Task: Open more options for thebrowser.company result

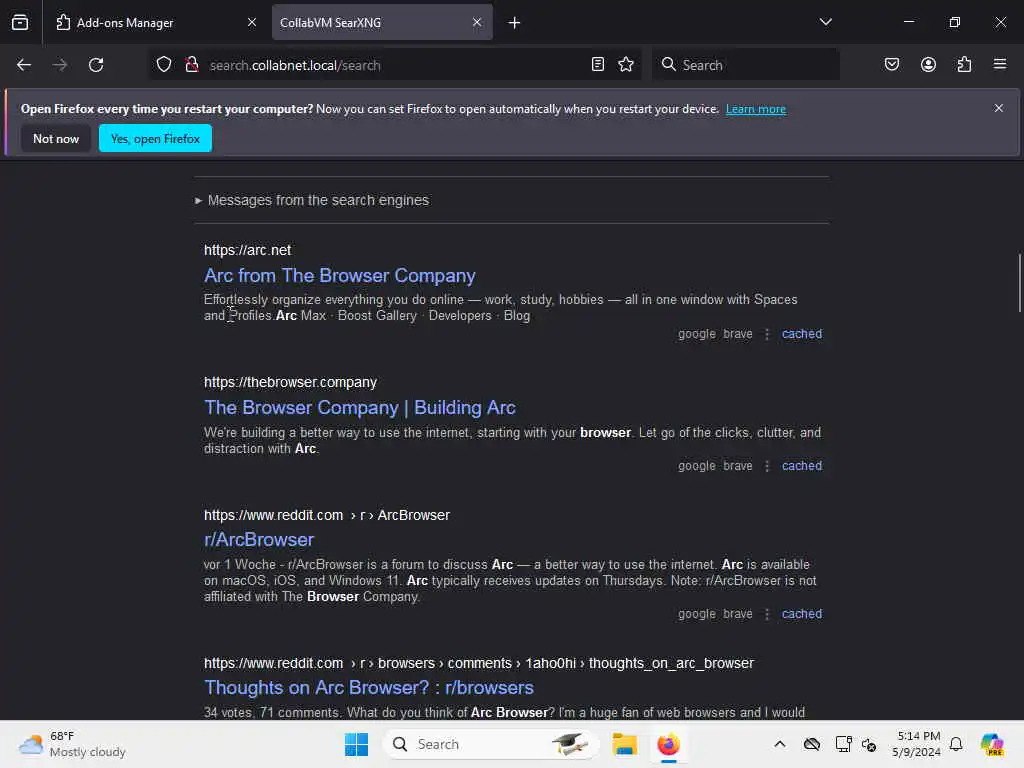Action: 767,466
